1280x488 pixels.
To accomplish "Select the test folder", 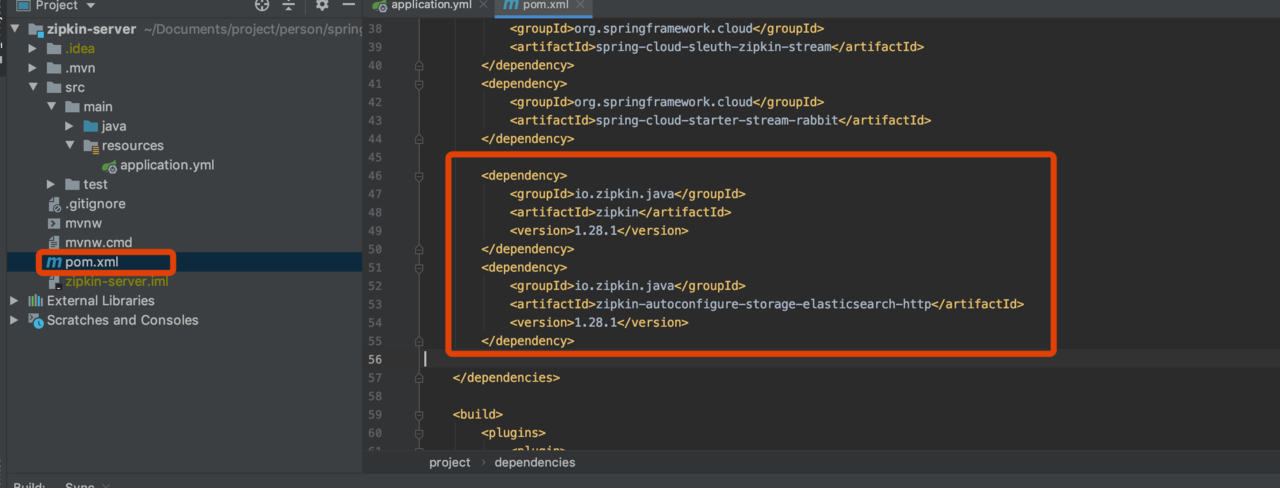I will (x=96, y=184).
